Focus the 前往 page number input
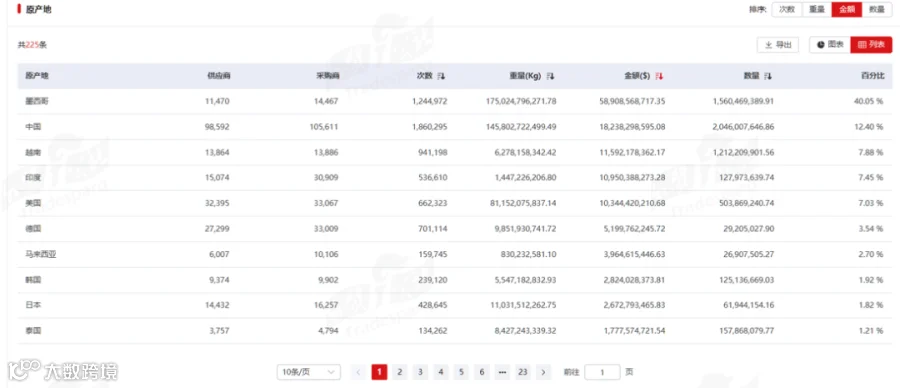900x388 pixels. 602,372
